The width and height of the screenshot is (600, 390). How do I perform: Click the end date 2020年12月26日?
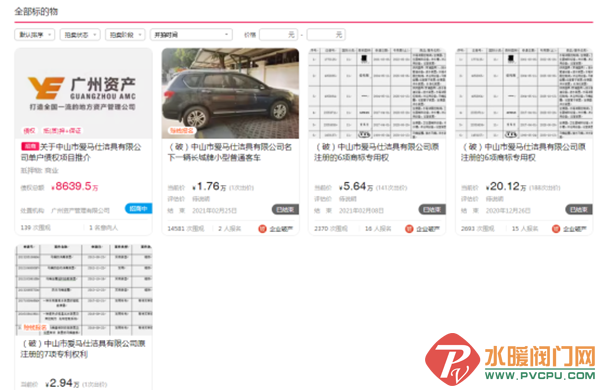508,211
